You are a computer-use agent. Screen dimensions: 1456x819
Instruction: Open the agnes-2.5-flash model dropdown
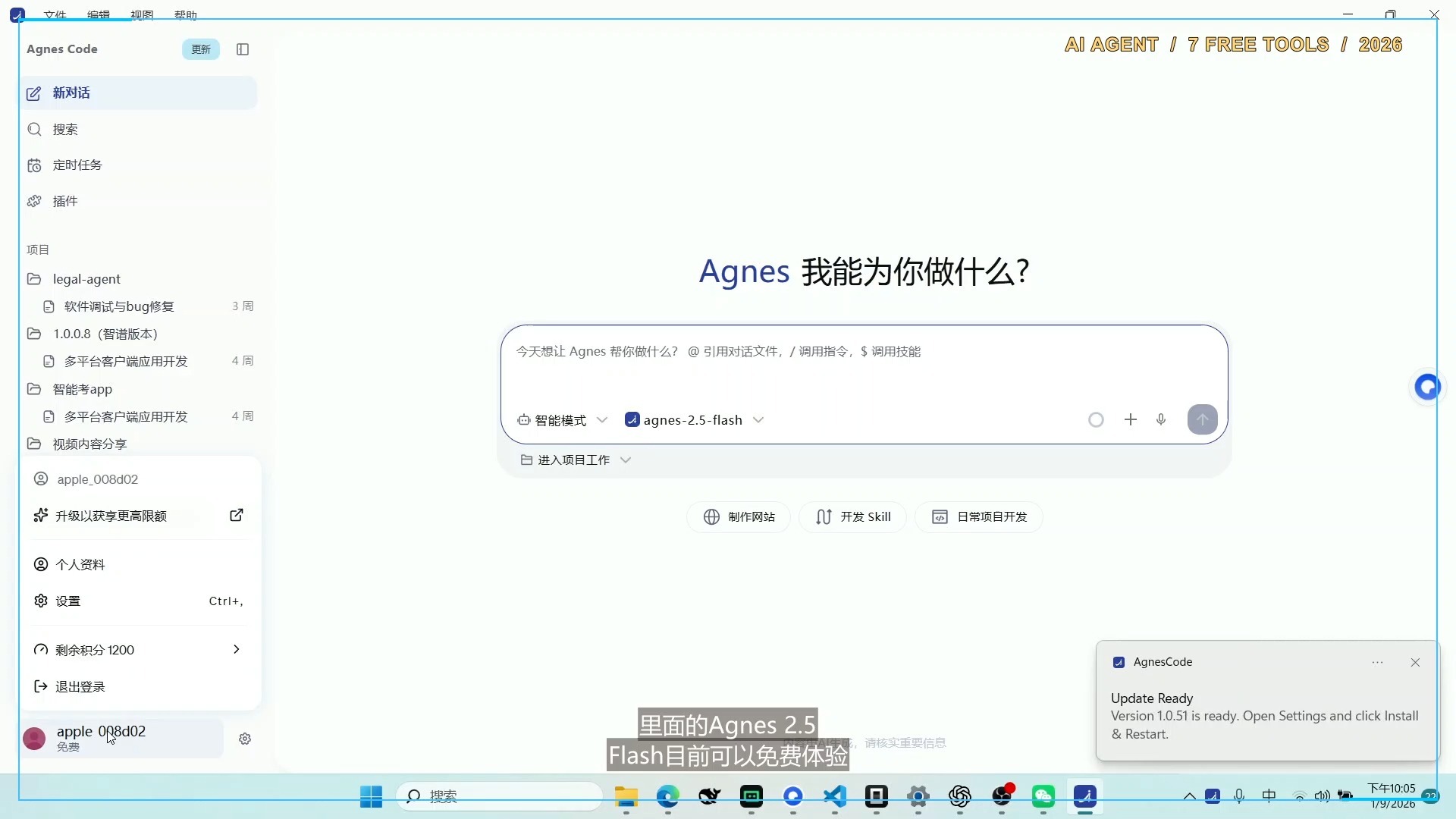694,420
